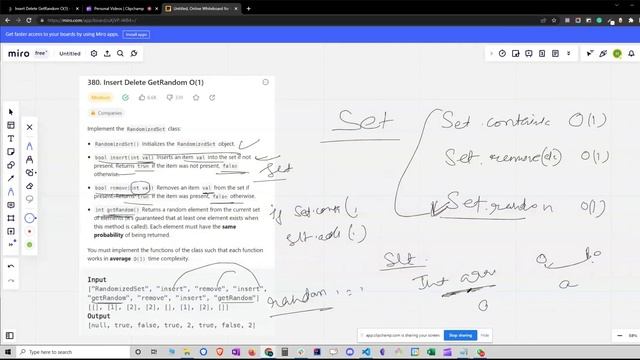Open the Windows Start menu
Image resolution: width=640 pixels, height=360 pixels.
coord(8,352)
